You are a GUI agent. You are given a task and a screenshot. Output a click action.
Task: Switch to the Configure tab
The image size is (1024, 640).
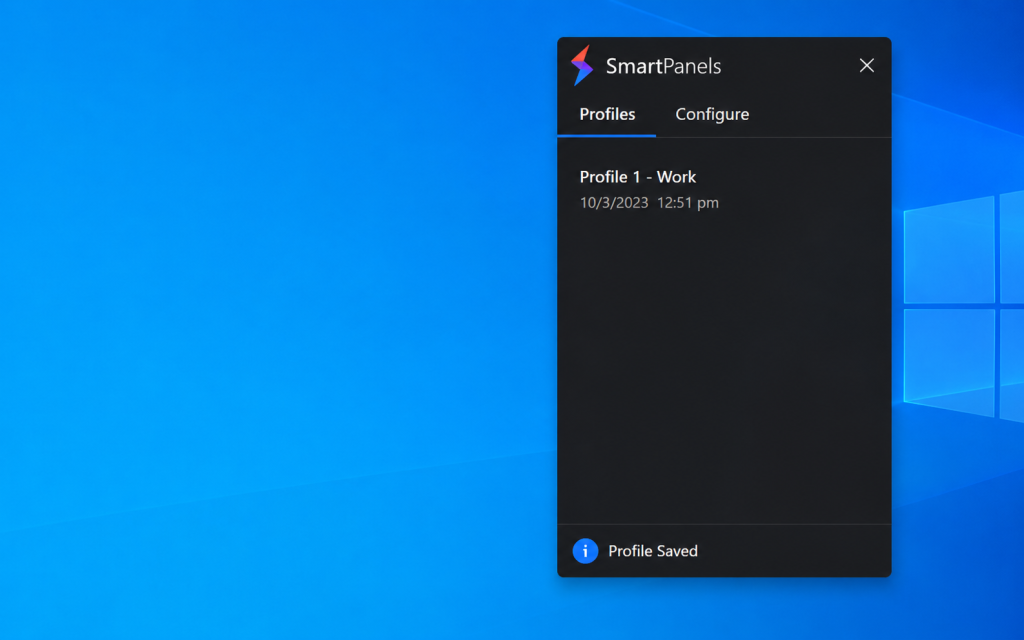pos(712,114)
